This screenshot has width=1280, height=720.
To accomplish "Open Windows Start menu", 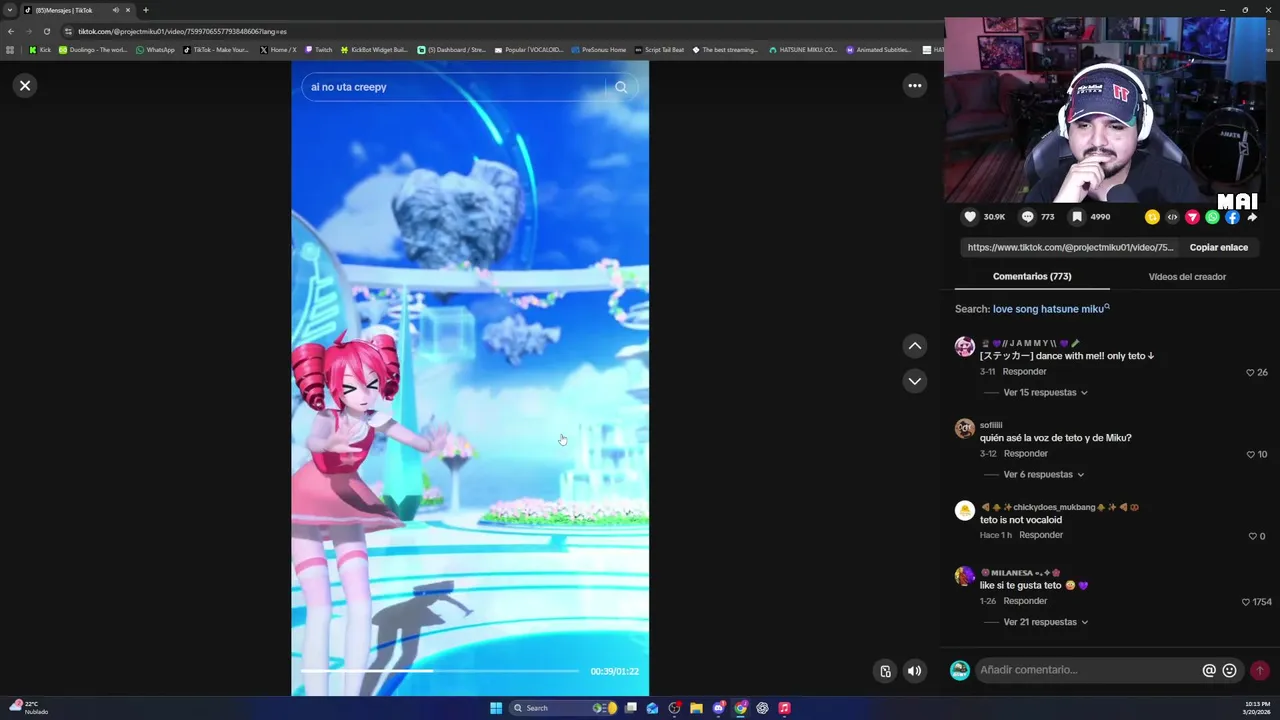I will (496, 708).
